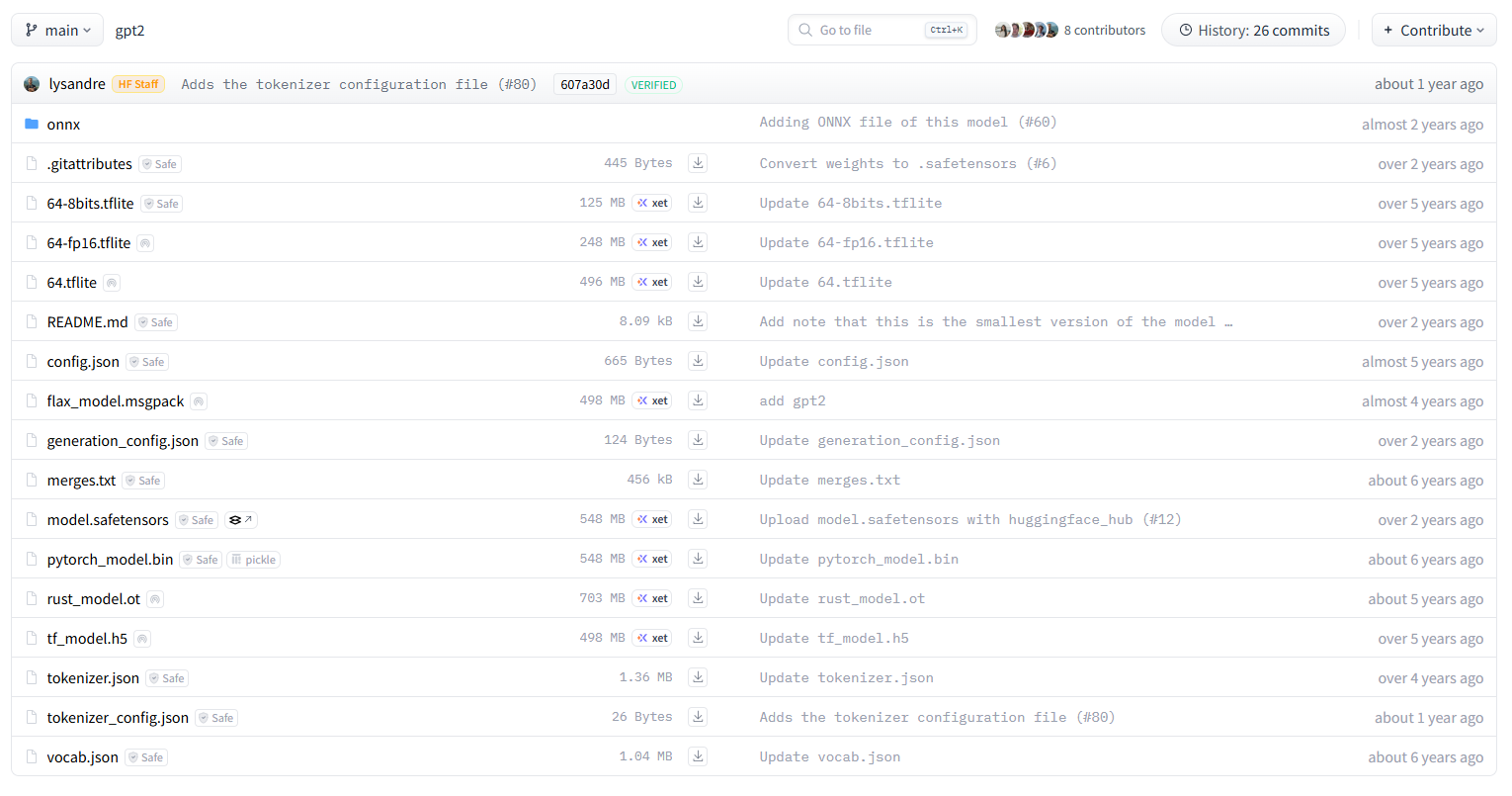
Task: Download the 64-8bits.tflite file
Action: tap(698, 203)
